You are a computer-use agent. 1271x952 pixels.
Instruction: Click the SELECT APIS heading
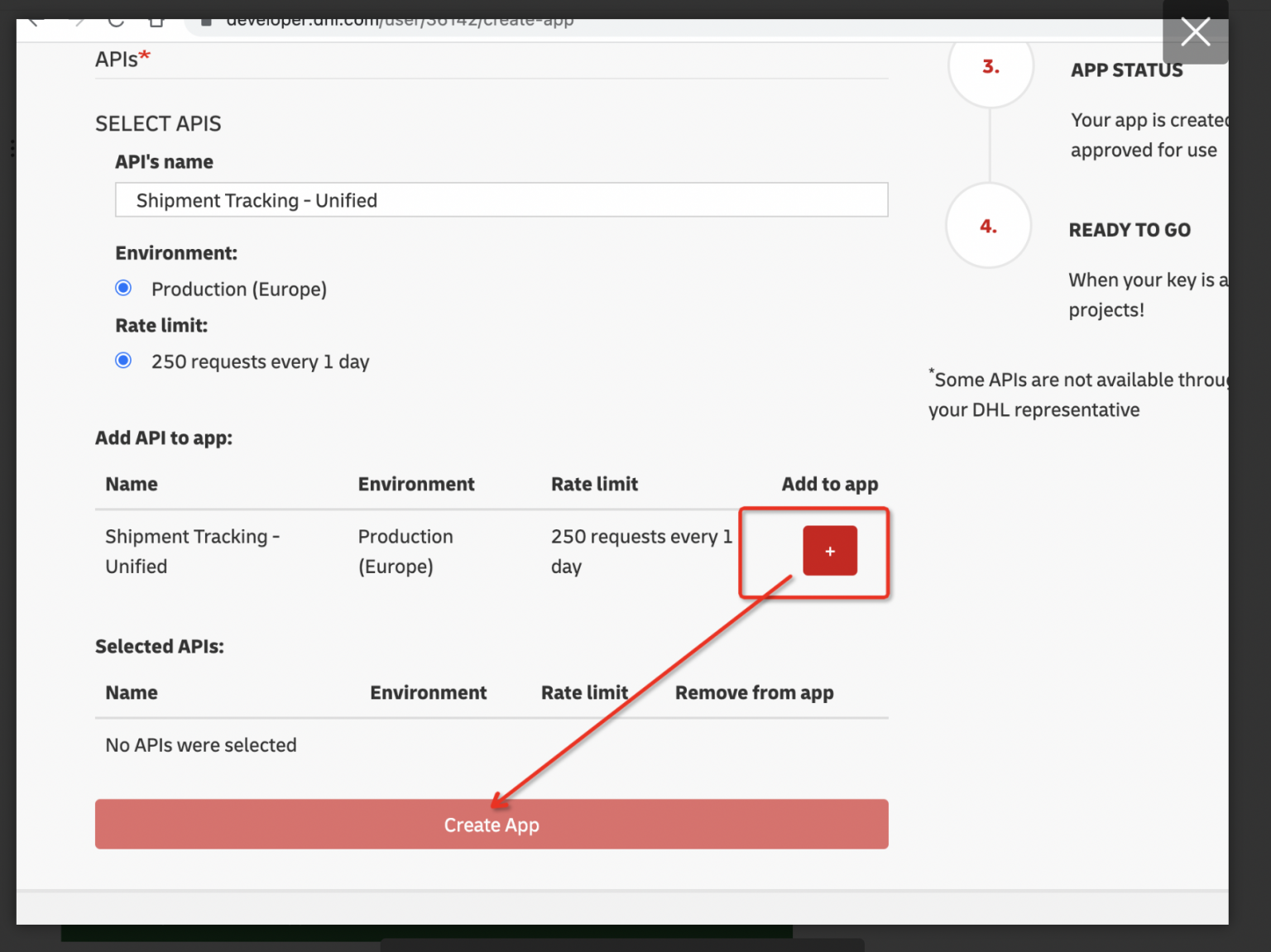point(158,124)
